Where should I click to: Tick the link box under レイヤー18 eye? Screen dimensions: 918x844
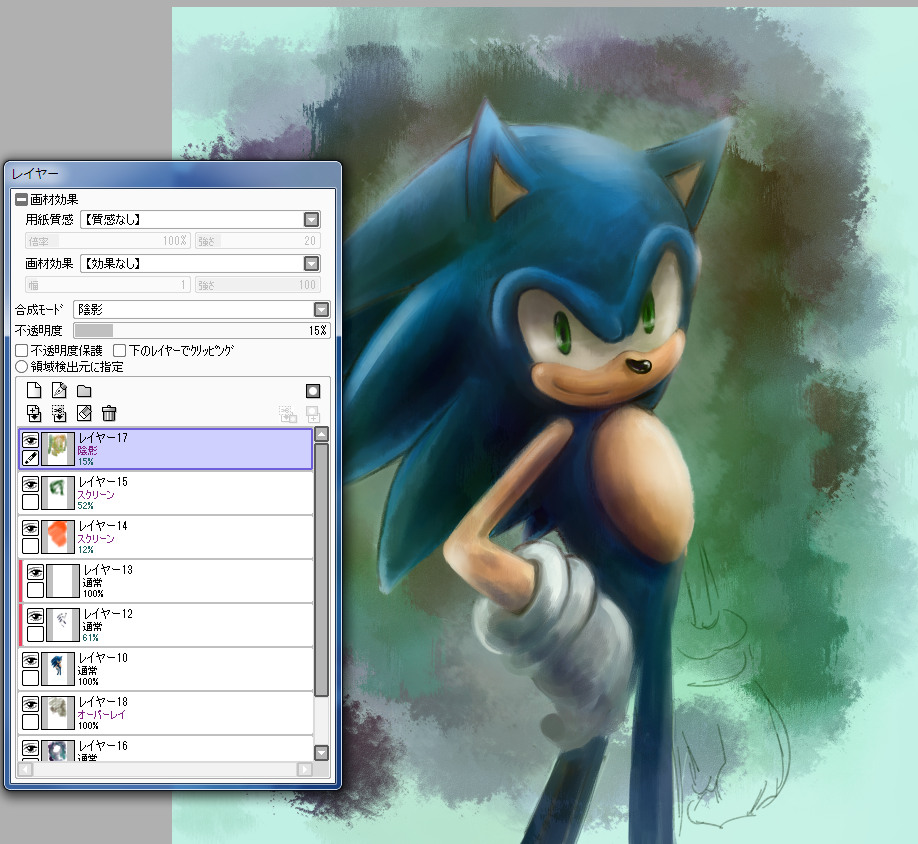(x=30, y=722)
